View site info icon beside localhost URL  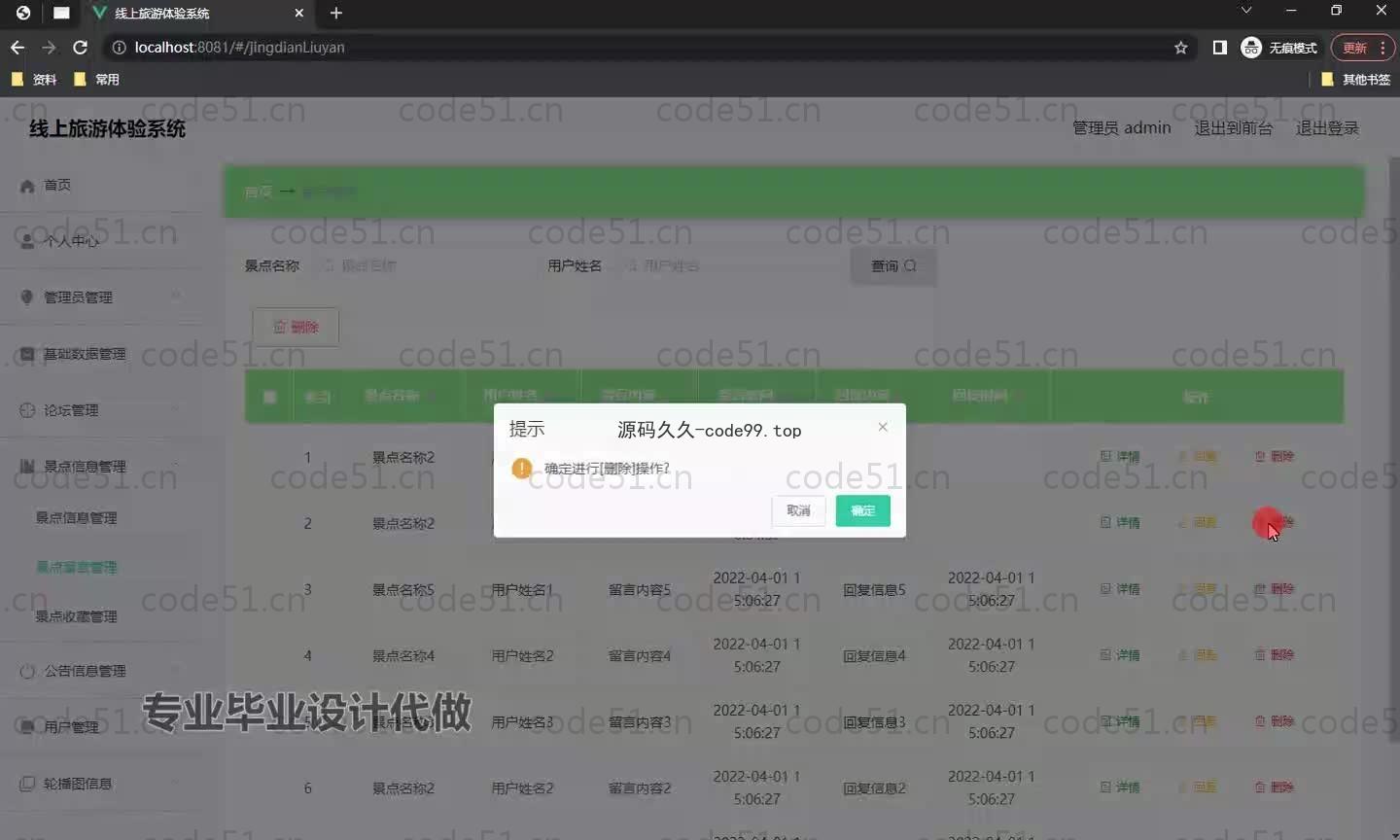[x=119, y=47]
